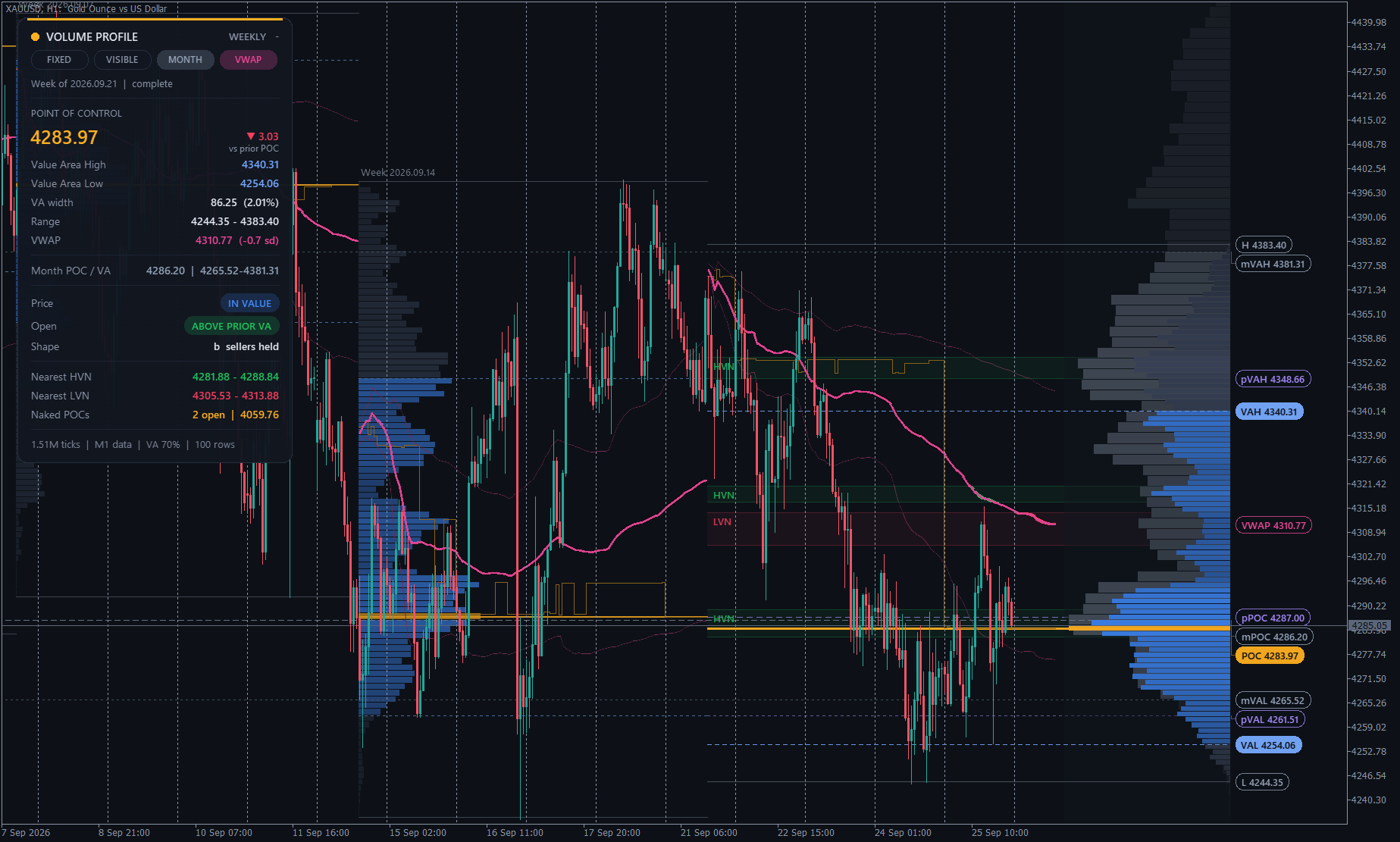Click the 21 Sep 06:00 time axis label
The width and height of the screenshot is (1400, 842).
(709, 832)
